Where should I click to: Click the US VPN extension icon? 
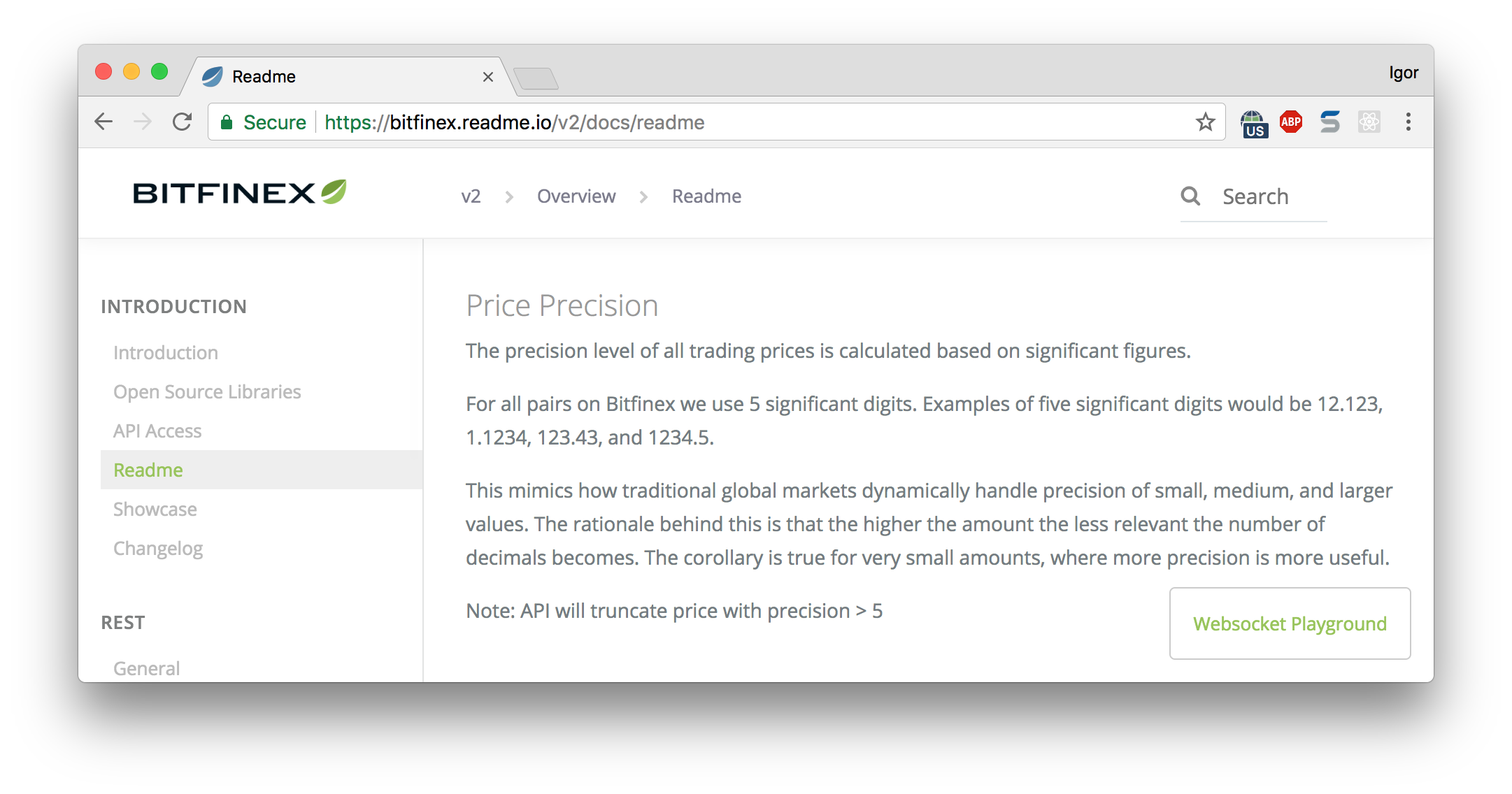pyautogui.click(x=1253, y=122)
